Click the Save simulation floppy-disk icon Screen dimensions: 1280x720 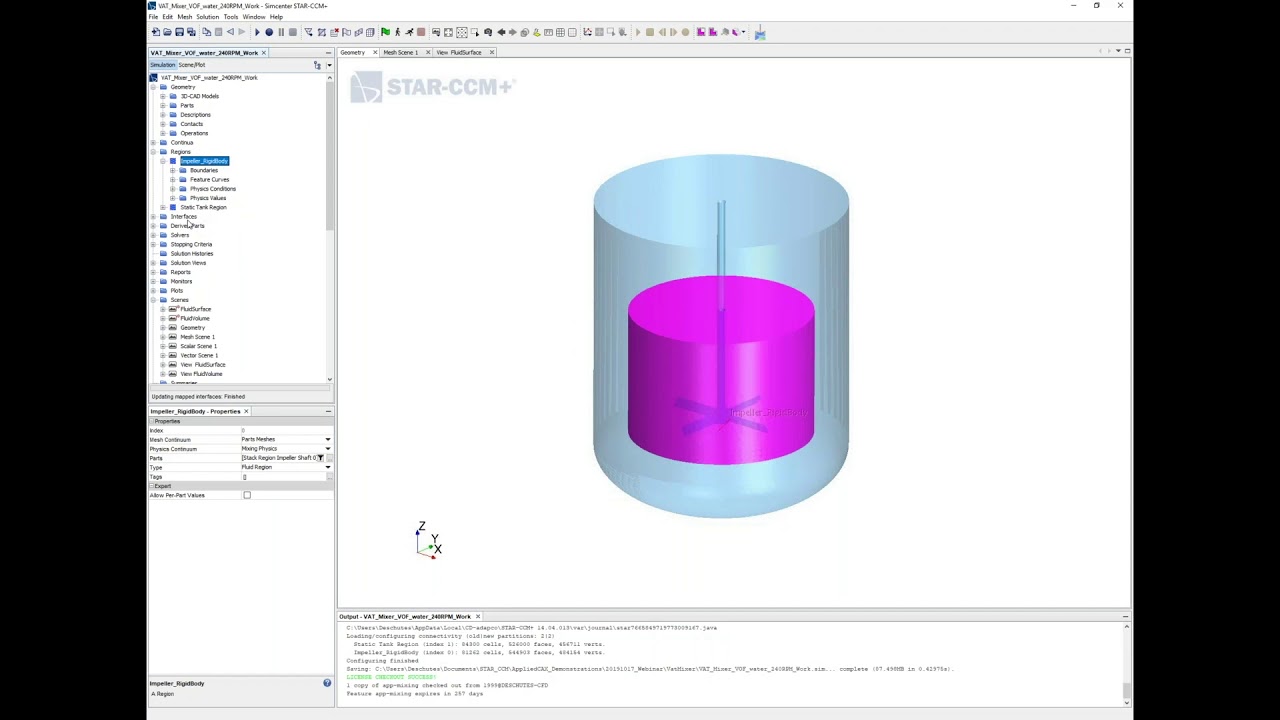(x=180, y=32)
